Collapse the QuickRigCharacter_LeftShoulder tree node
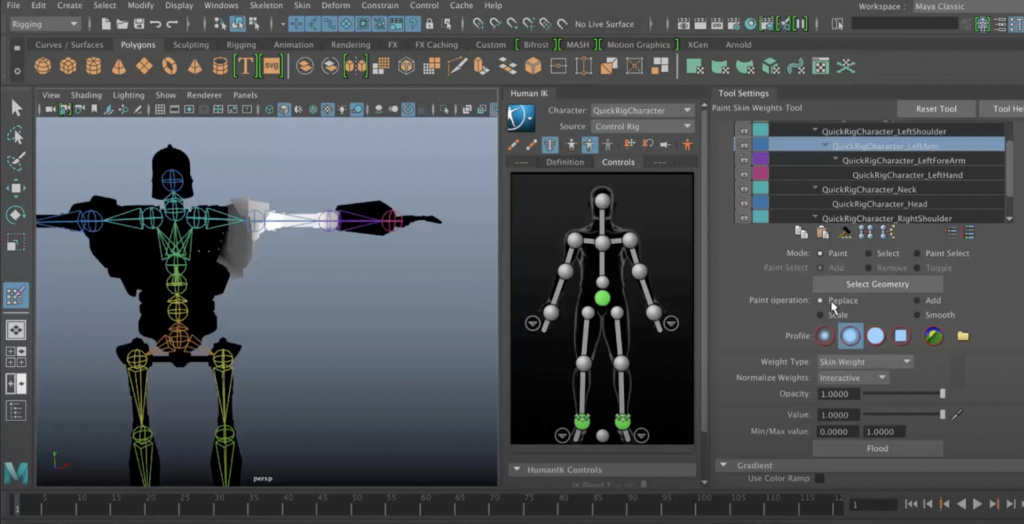 tap(815, 131)
